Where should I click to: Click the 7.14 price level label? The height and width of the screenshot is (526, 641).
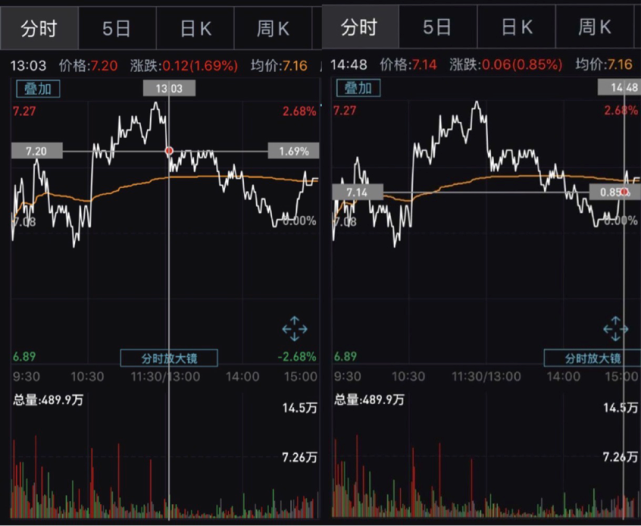[358, 192]
